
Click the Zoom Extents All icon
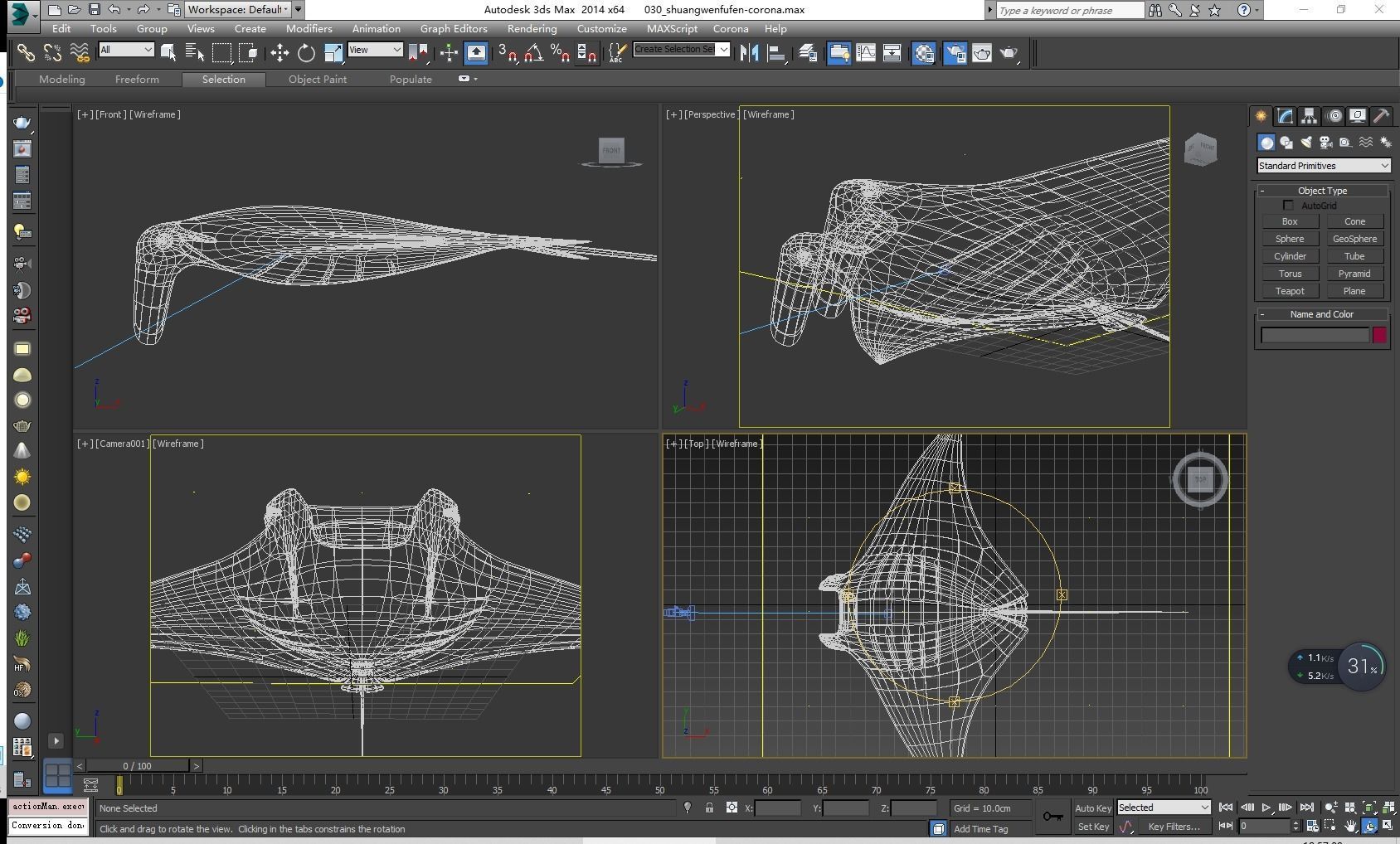coord(1388,808)
